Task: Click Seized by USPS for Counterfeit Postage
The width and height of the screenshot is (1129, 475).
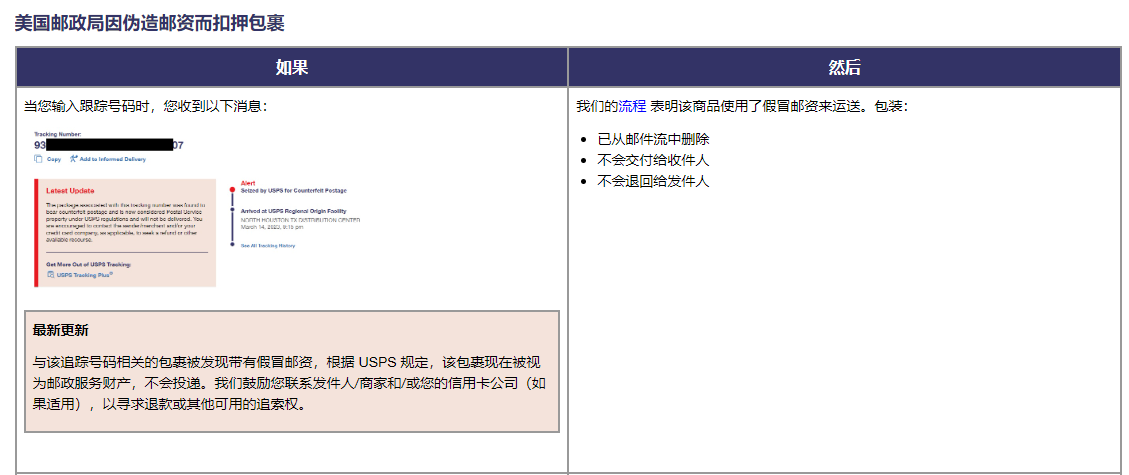Action: coord(288,190)
